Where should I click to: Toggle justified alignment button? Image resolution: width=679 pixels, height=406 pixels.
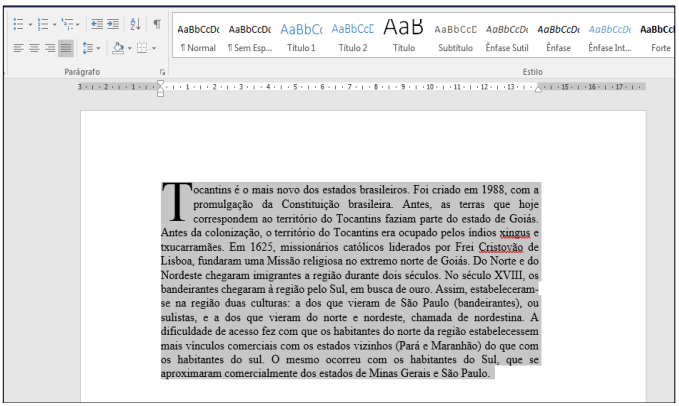click(x=65, y=47)
